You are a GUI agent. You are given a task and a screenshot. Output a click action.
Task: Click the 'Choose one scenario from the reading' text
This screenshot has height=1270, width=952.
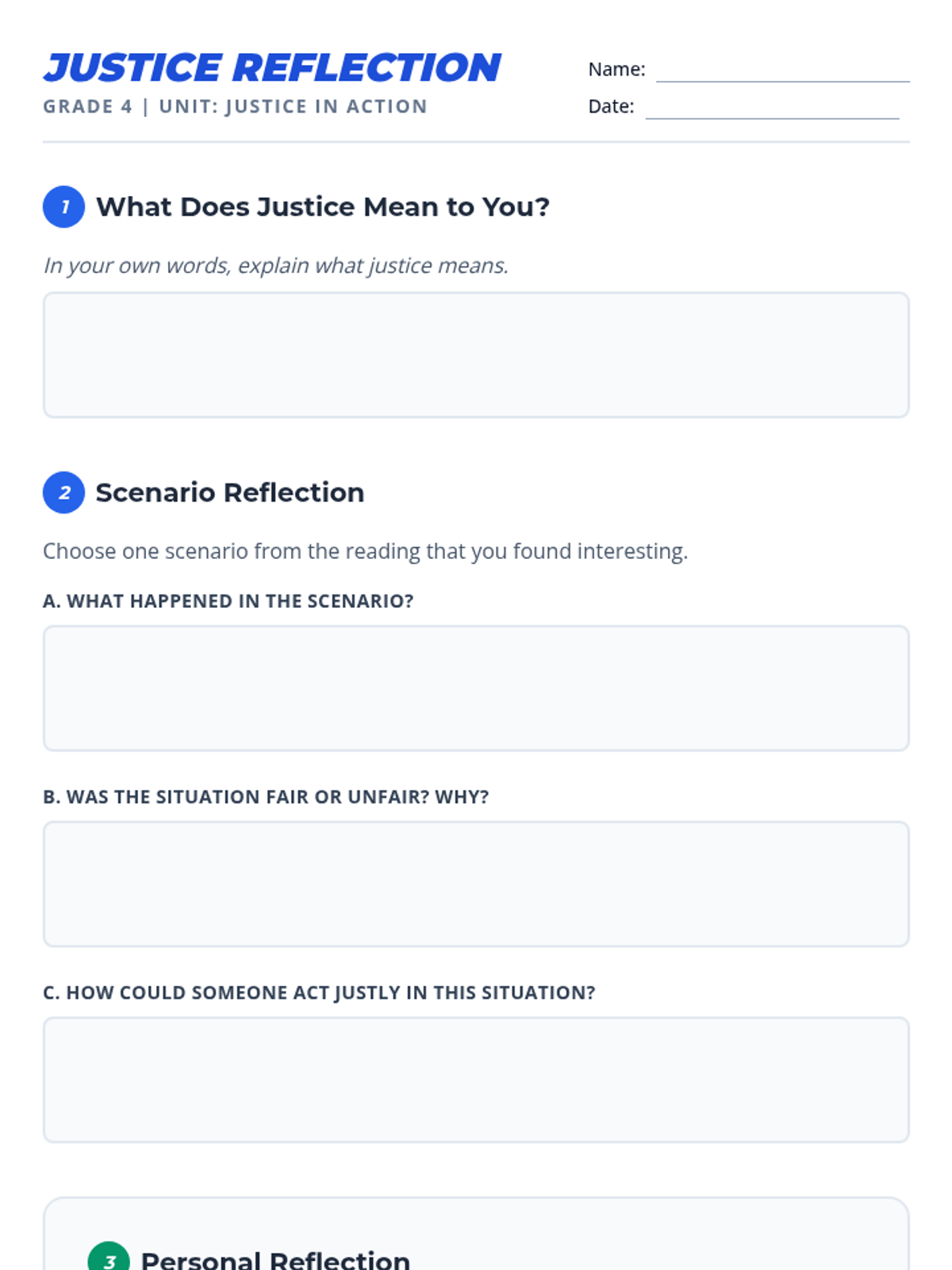click(365, 551)
